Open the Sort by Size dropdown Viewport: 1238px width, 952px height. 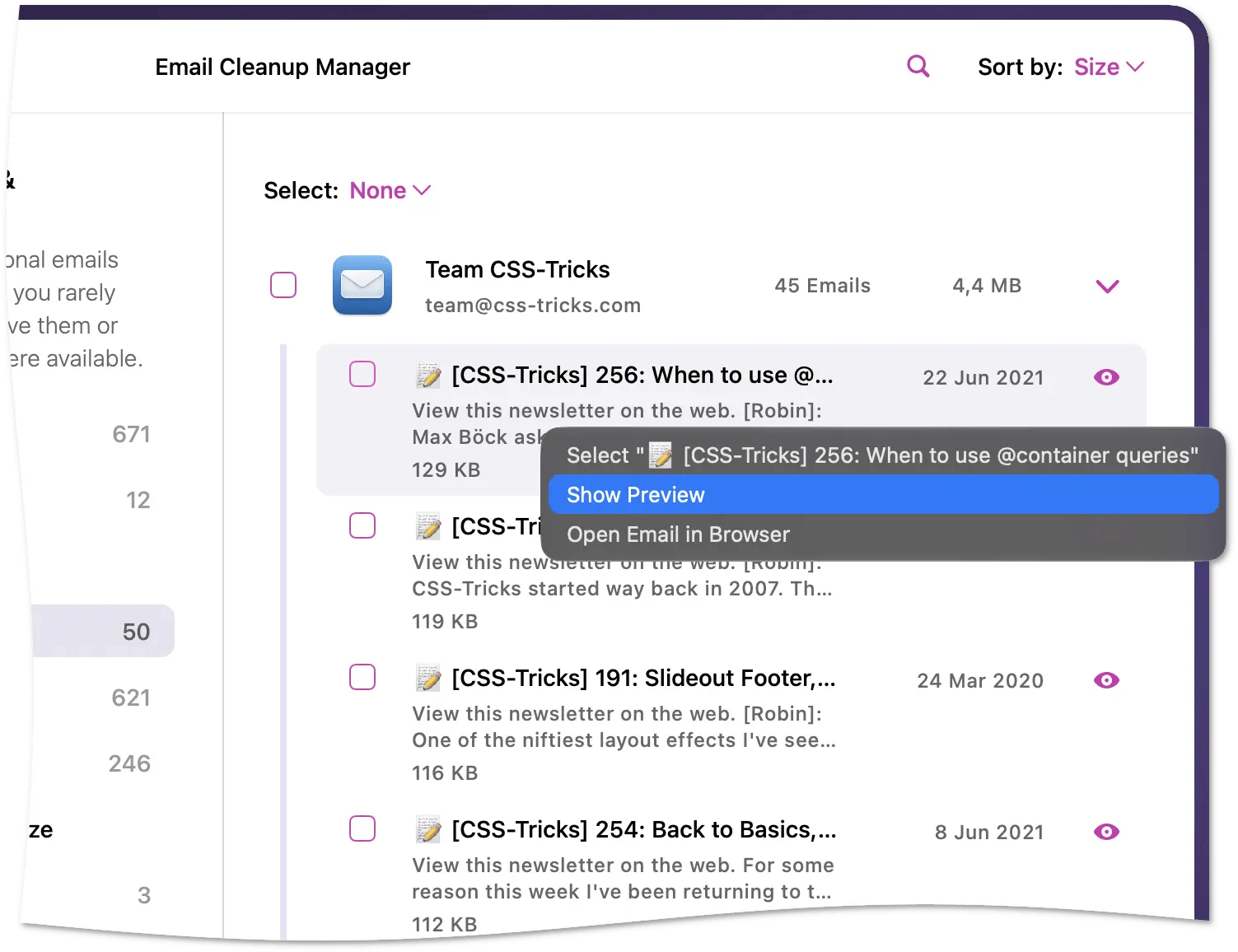1109,67
